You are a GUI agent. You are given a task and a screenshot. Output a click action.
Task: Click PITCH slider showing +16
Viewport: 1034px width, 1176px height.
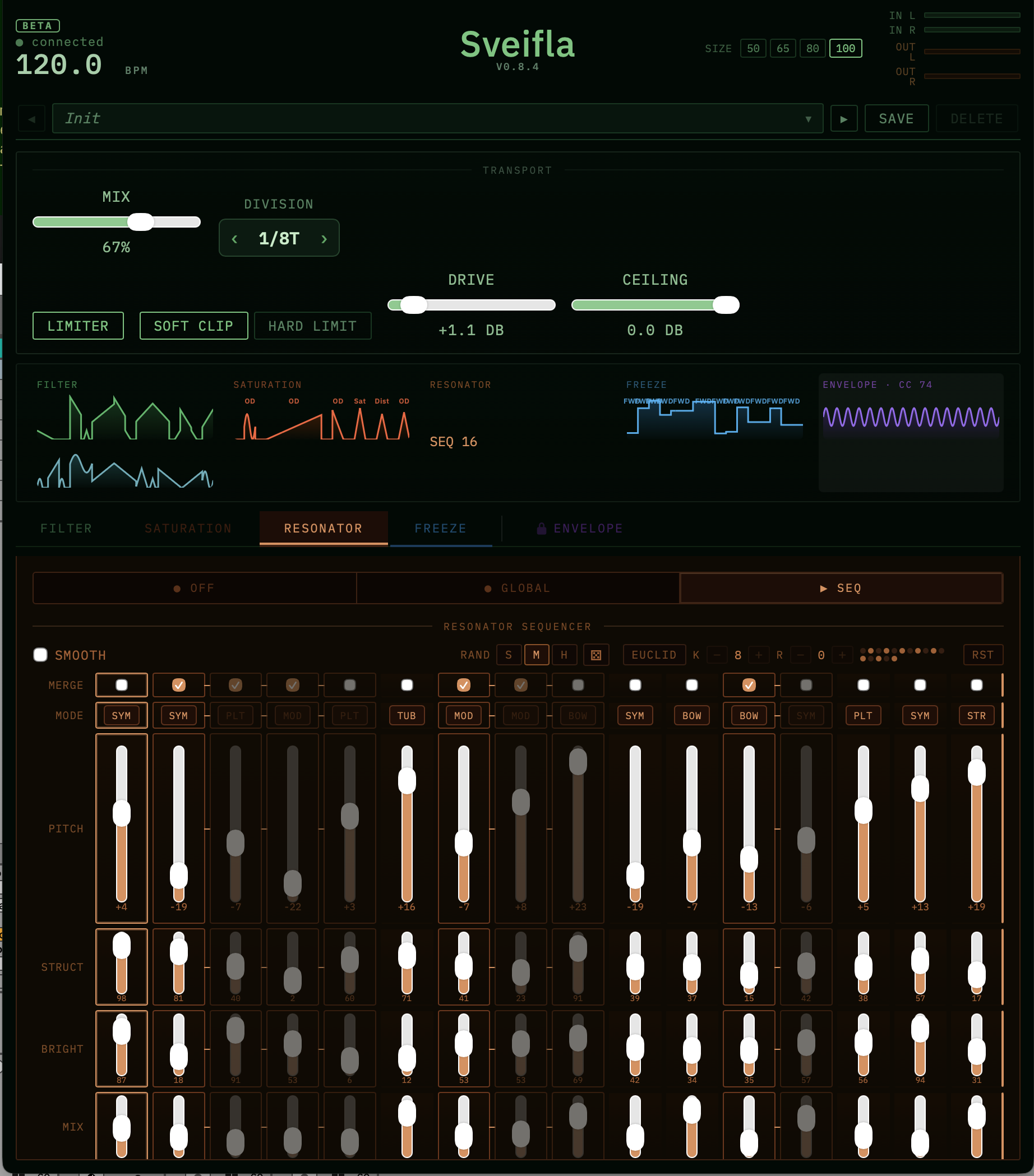(407, 824)
